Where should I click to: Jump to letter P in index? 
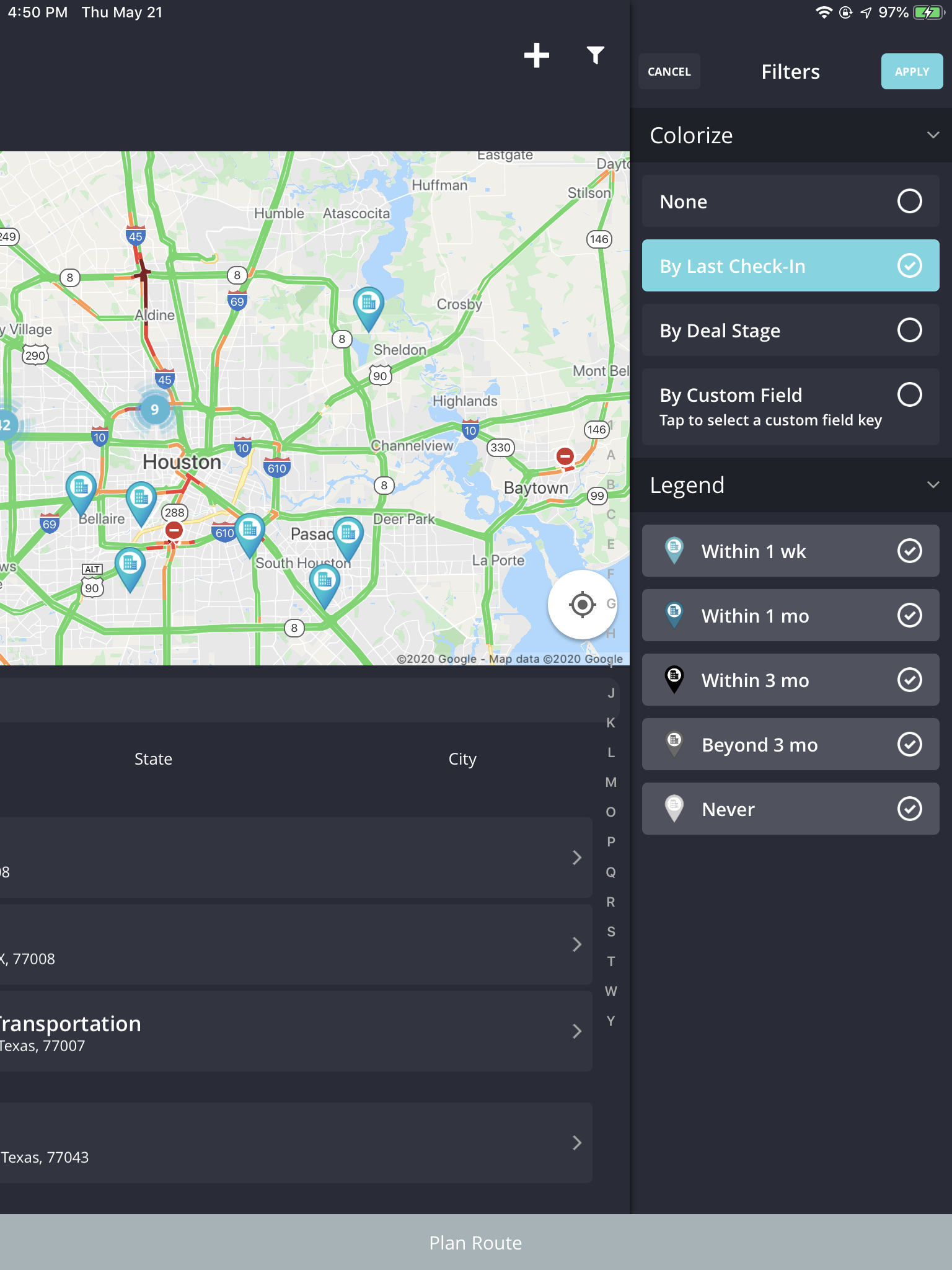click(611, 841)
